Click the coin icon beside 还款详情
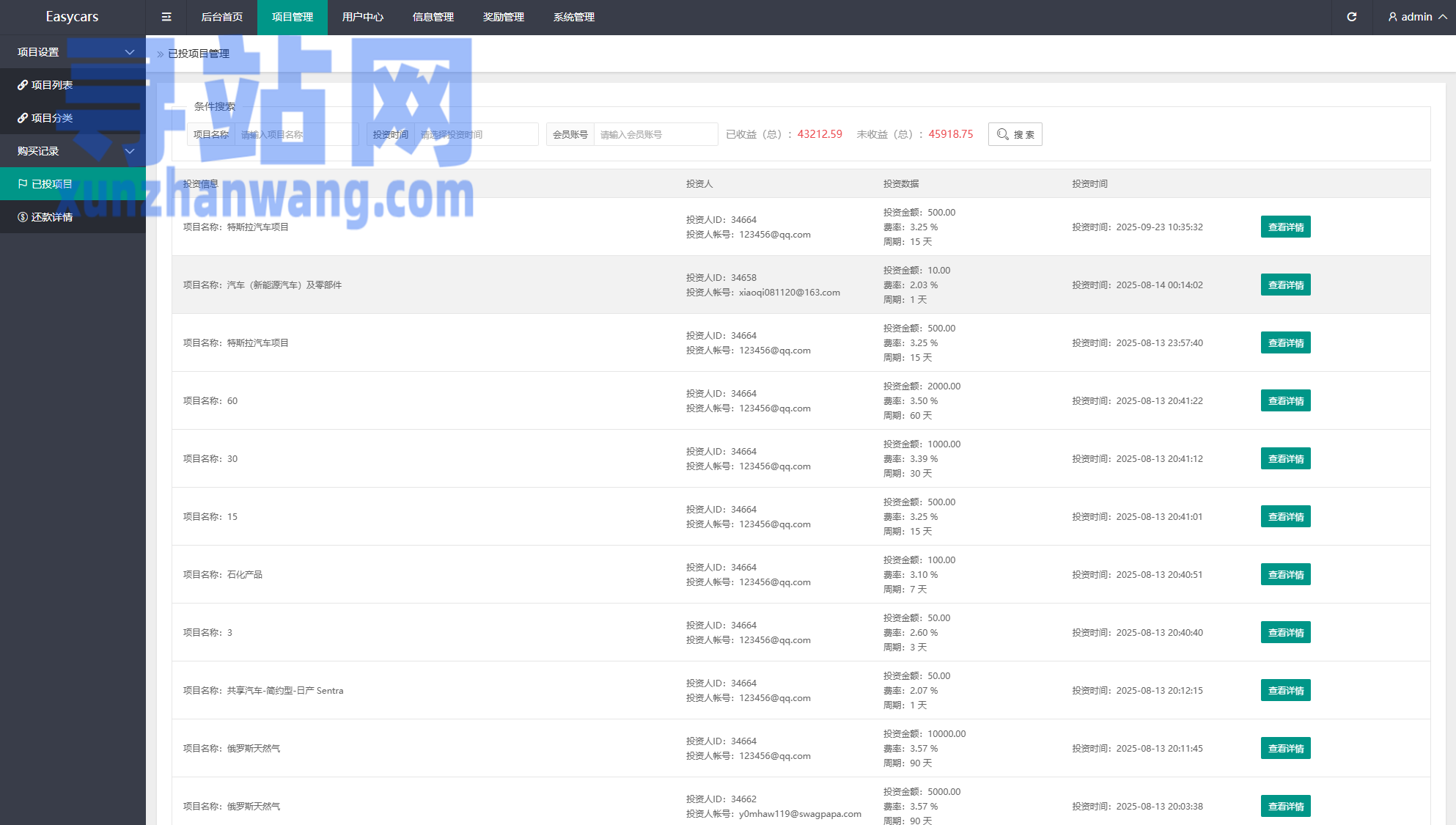Screen dimensions: 1456x825 tap(23, 217)
